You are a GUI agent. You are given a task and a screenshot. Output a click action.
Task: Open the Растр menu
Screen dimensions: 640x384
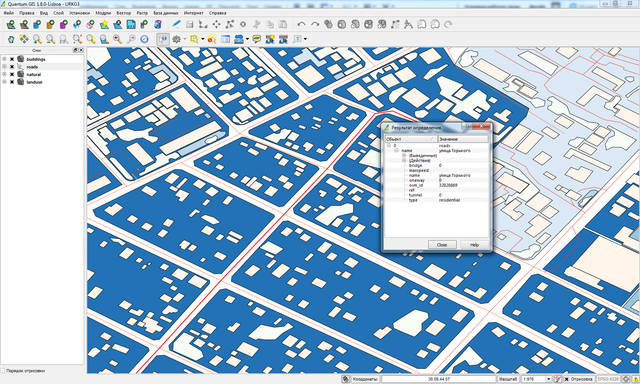tap(142, 13)
